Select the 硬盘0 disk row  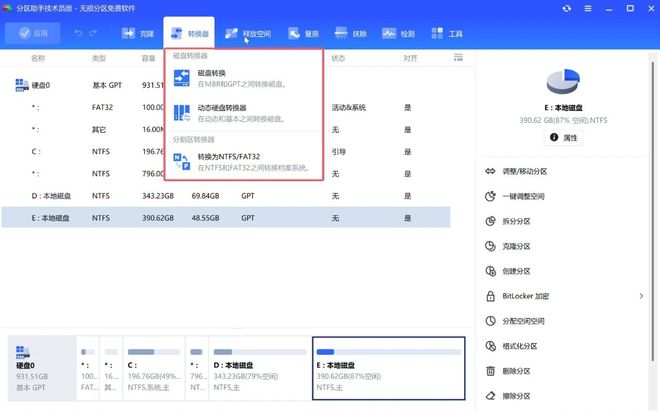coord(226,85)
